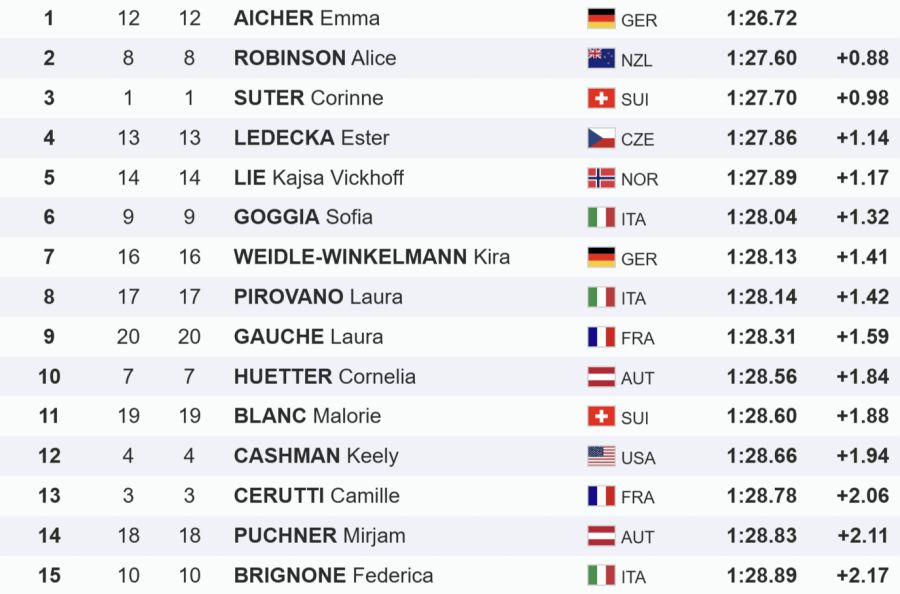Click the Czech Republic flag icon
The image size is (900, 594).
[x=601, y=138]
